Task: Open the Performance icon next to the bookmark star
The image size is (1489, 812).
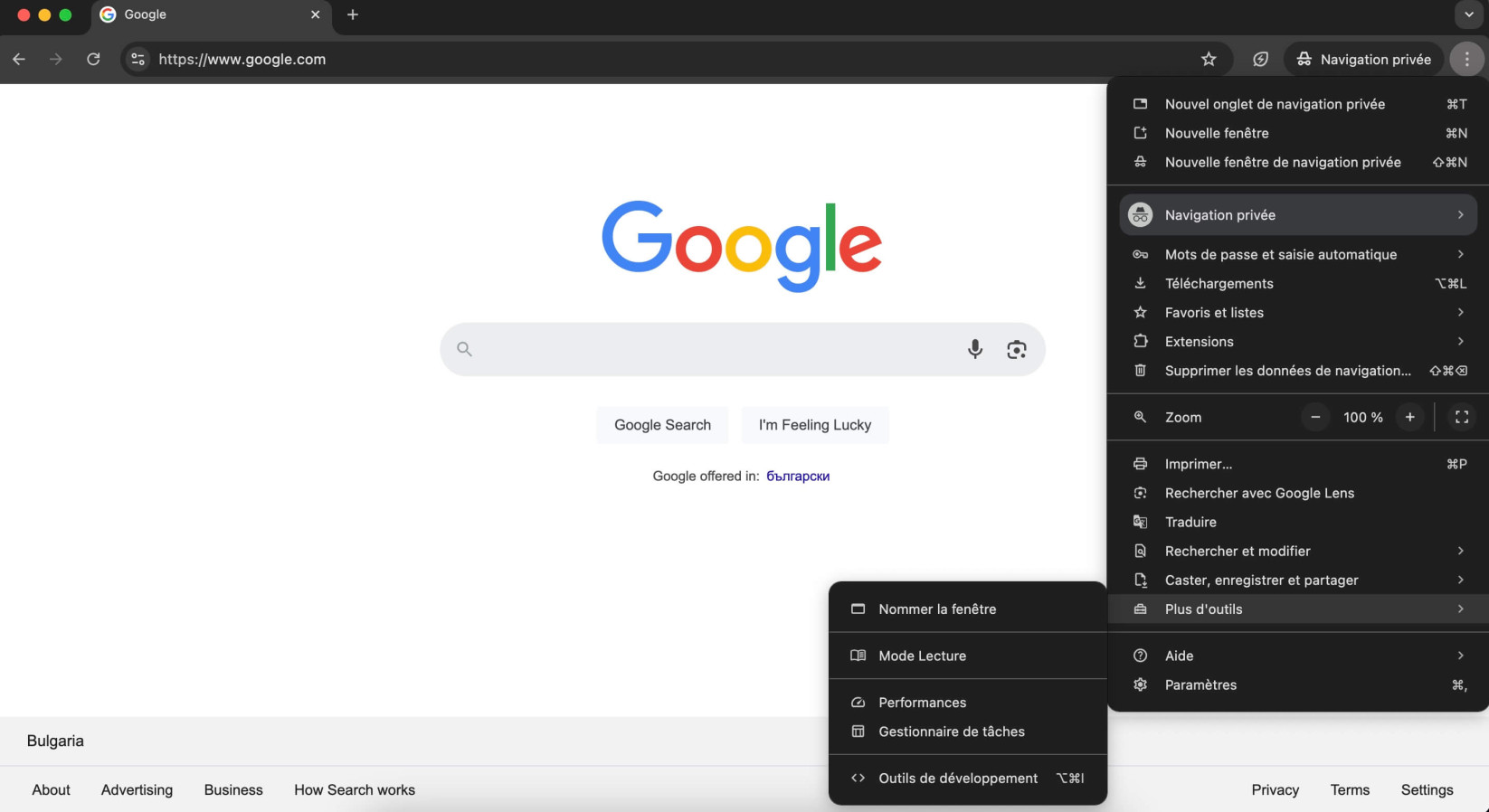Action: pos(1260,59)
